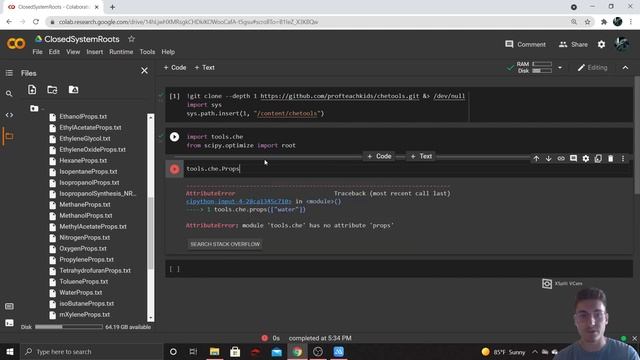The width and height of the screenshot is (640, 360).
Task: Open the View menu
Action: (x=73, y=52)
